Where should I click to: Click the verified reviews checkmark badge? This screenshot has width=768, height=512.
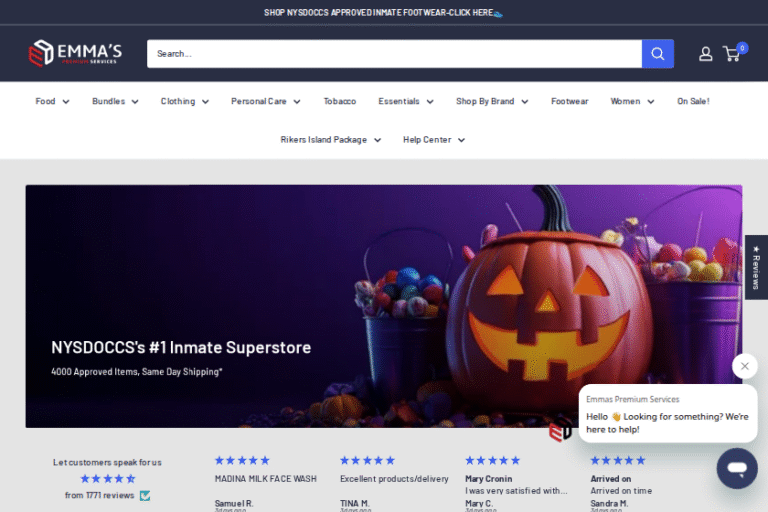coord(145,495)
